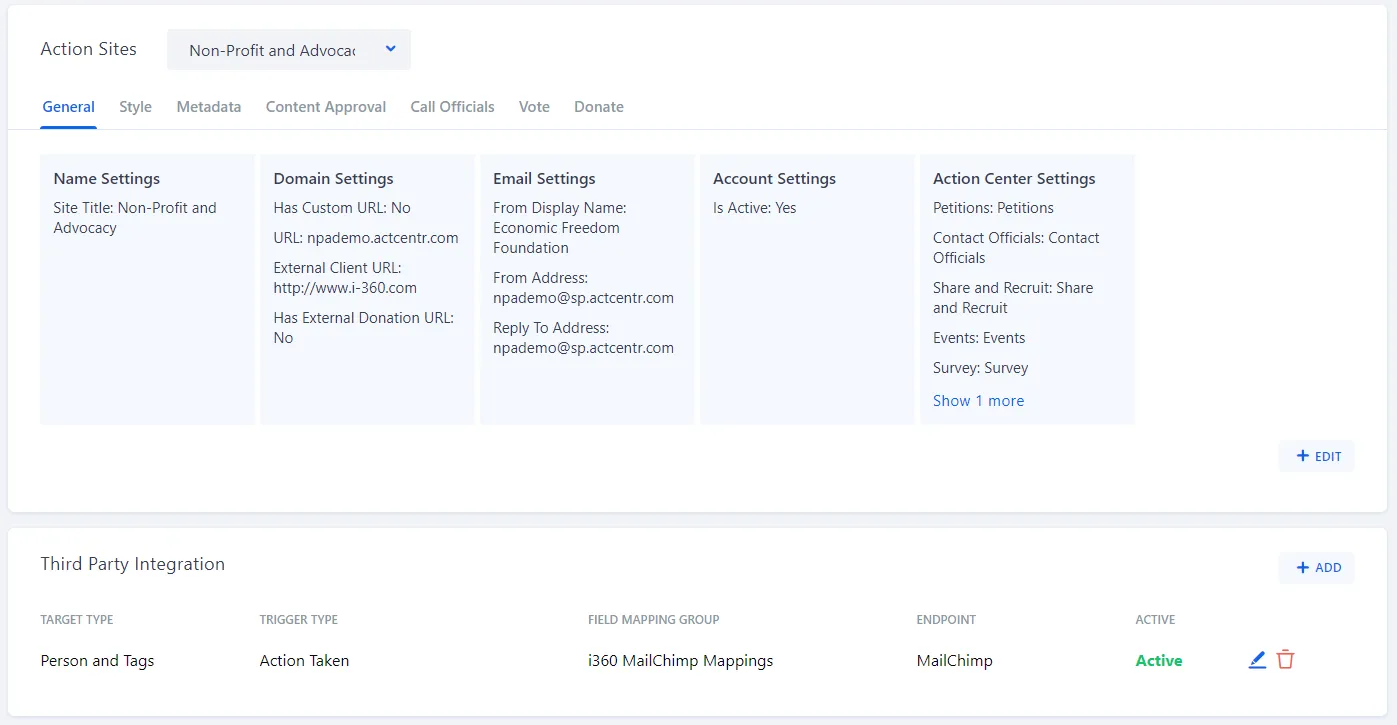Open the Action Sites site selector dropdown
The height and width of the screenshot is (725, 1397).
coord(289,50)
